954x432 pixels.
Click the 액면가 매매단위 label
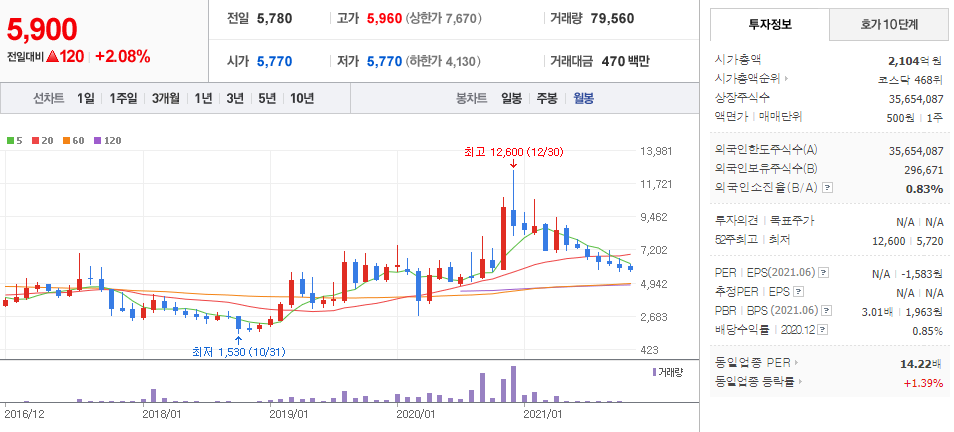point(758,117)
